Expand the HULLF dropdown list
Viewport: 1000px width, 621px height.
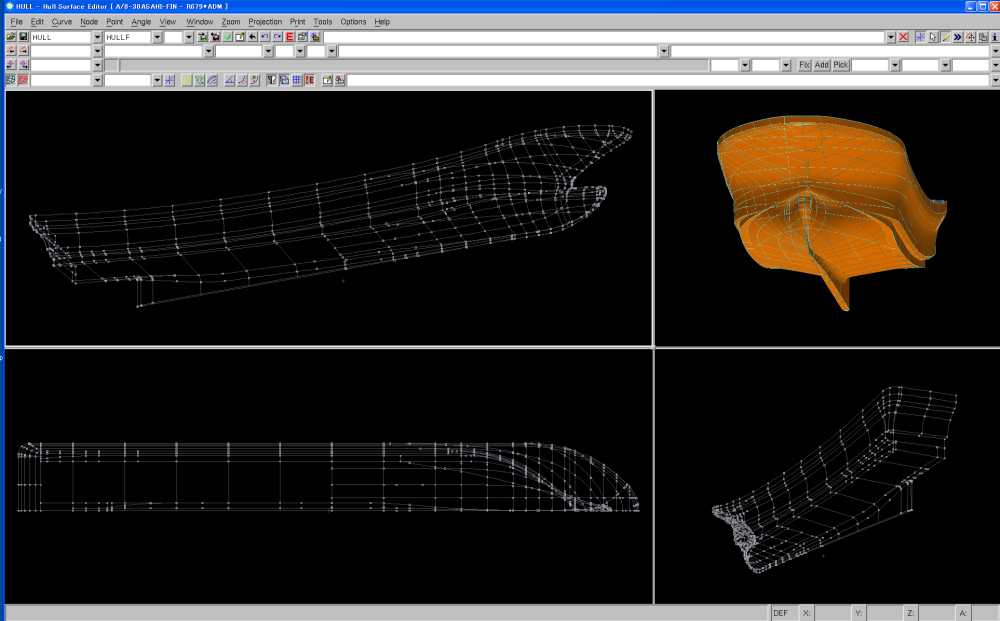[156, 37]
